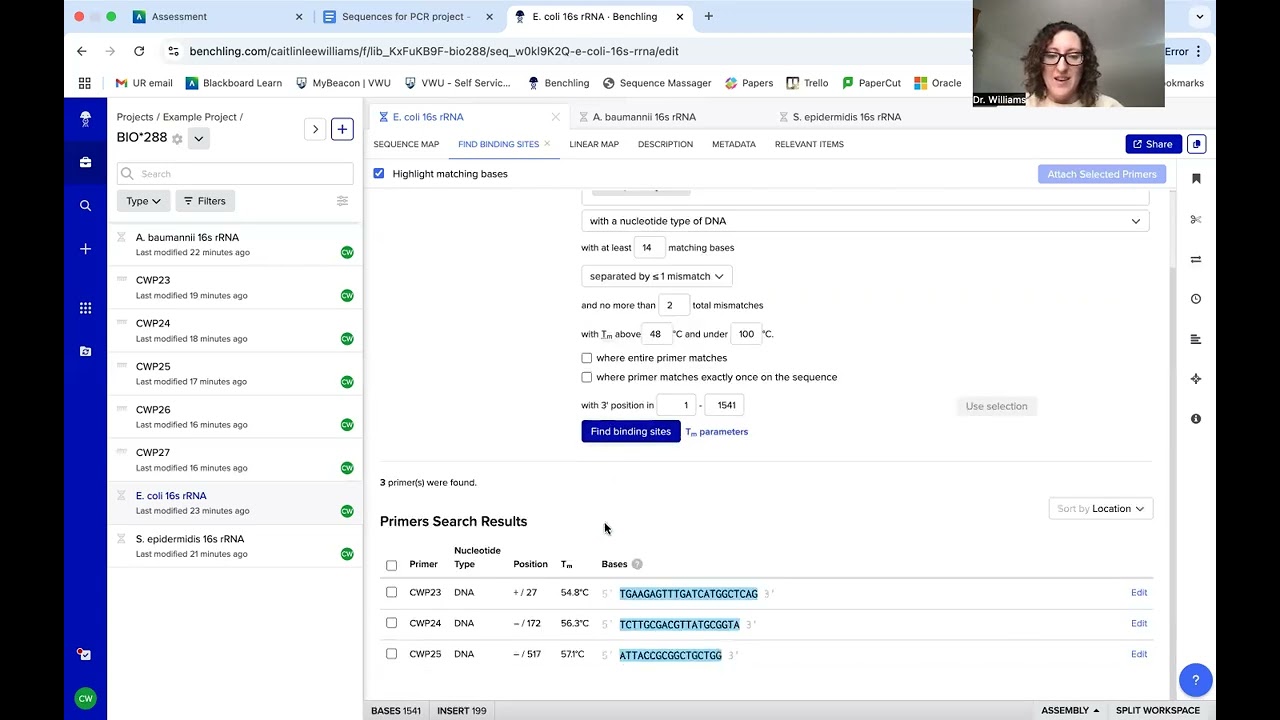The image size is (1280, 720).
Task: Click the Share button
Action: [x=1152, y=144]
